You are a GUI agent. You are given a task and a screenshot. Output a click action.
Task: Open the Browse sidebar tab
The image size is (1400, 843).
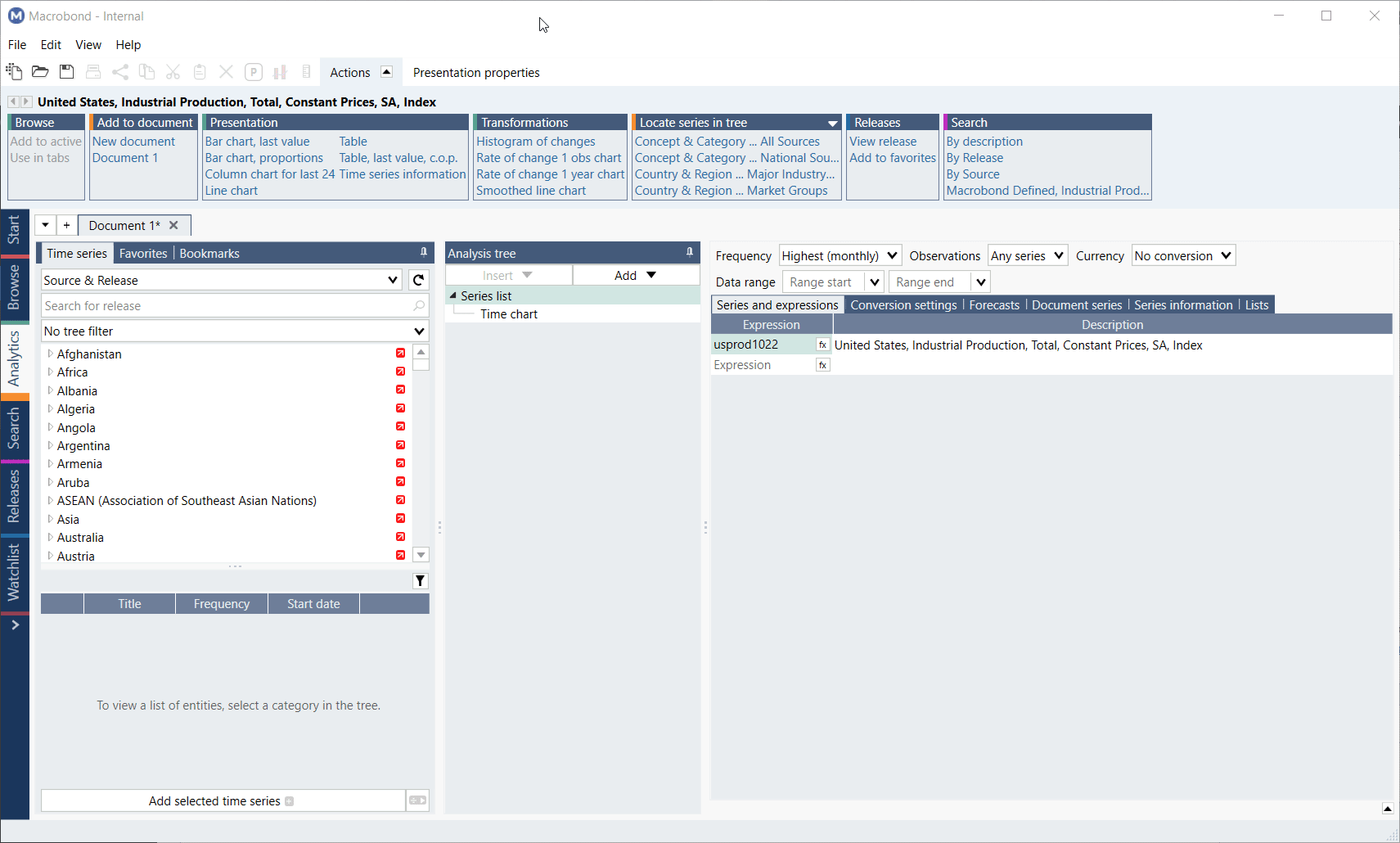(14, 287)
